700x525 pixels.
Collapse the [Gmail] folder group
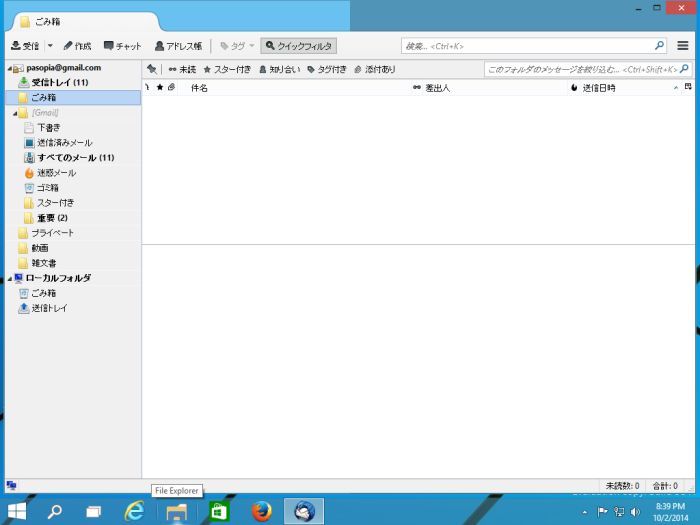[x=15, y=113]
